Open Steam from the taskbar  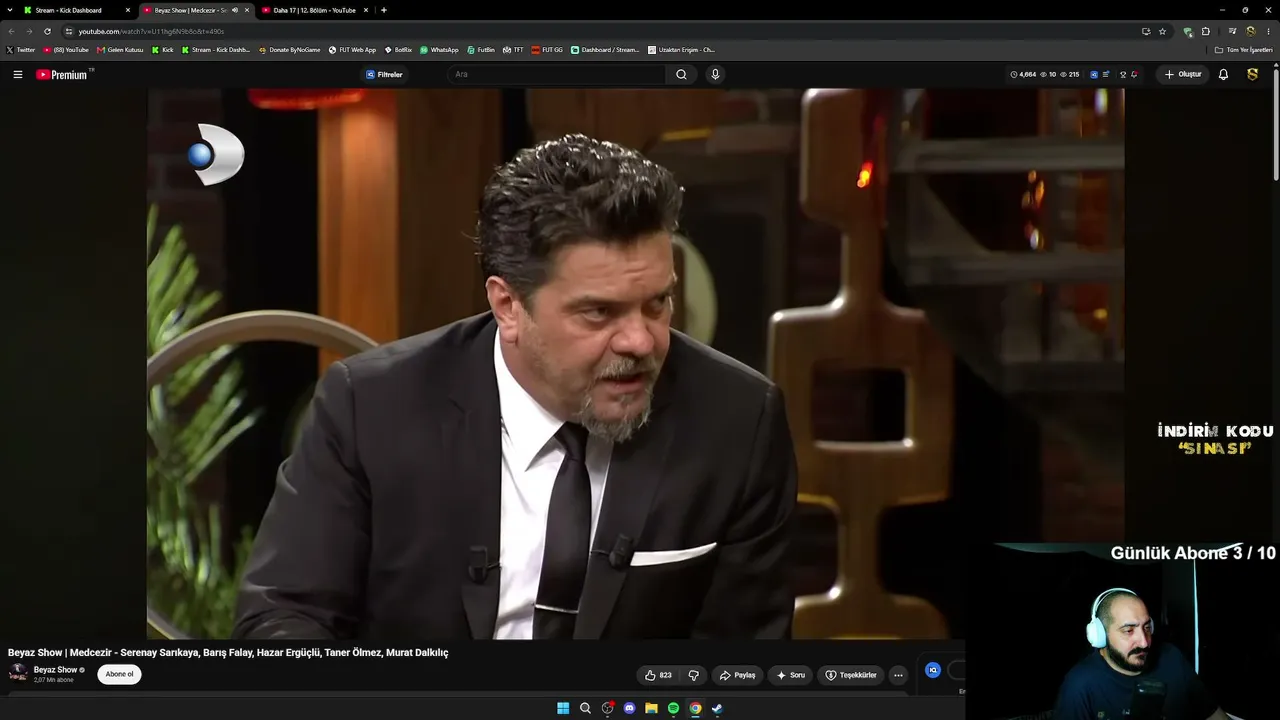point(717,708)
